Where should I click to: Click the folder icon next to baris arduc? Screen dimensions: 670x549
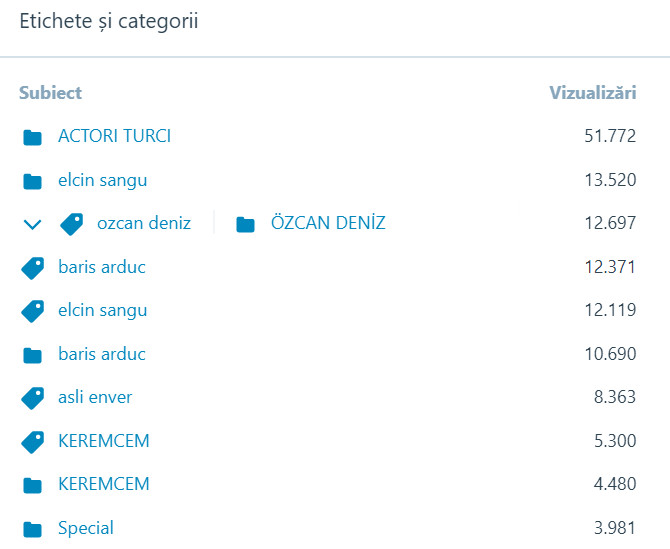pyautogui.click(x=33, y=355)
